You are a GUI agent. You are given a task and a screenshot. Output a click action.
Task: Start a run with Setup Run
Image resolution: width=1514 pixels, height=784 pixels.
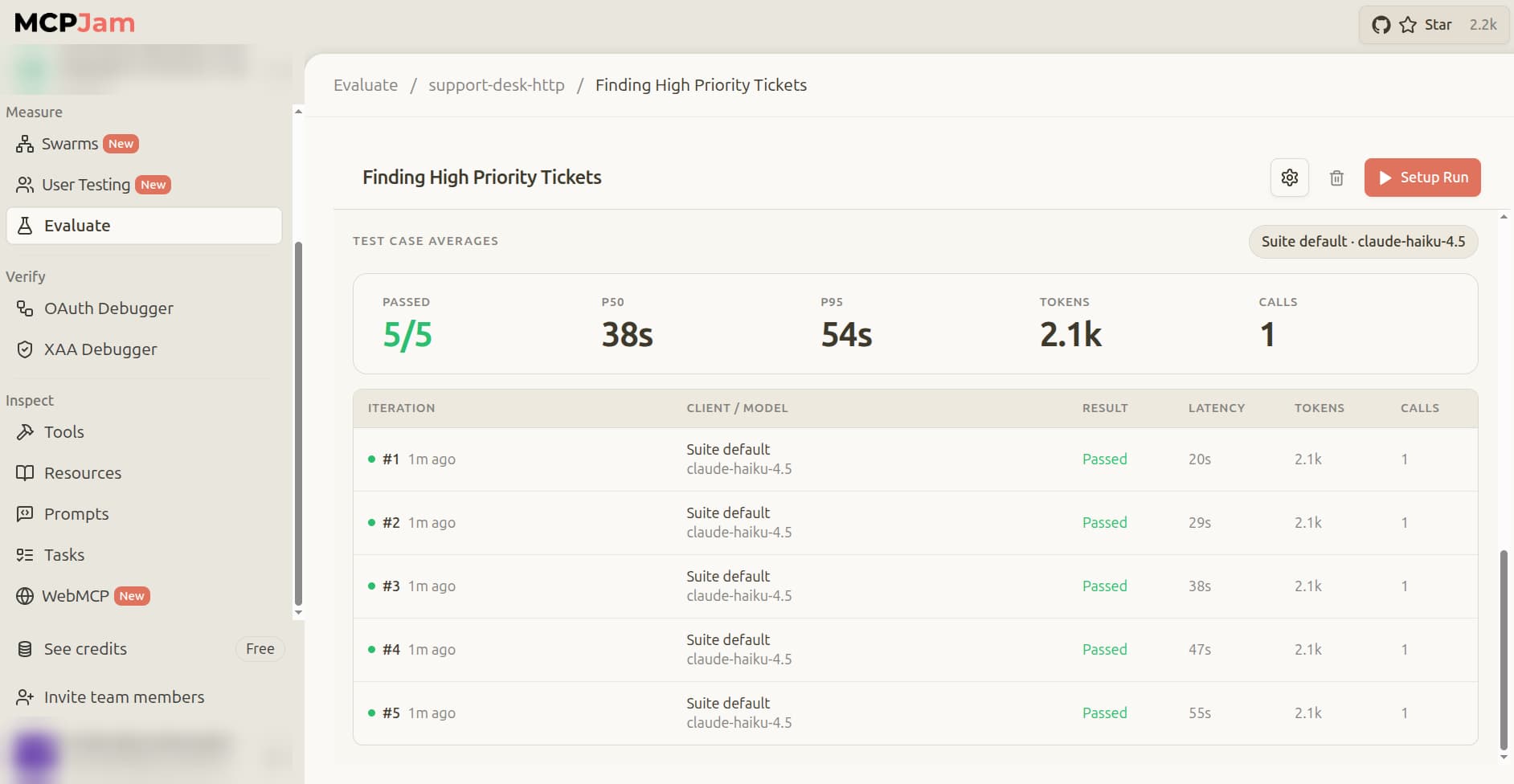coord(1422,178)
